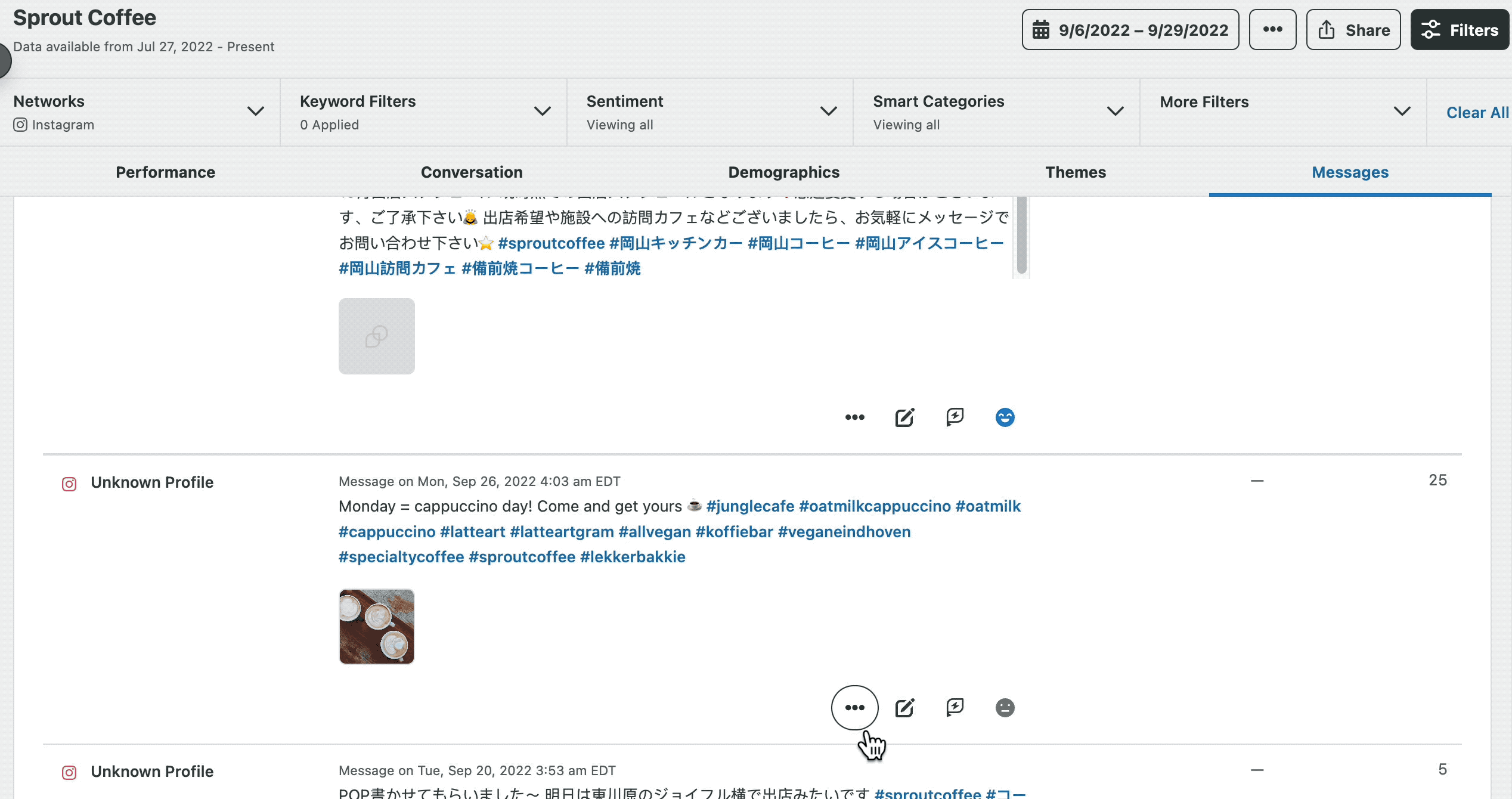Click the Instagram icon under Networks
The height and width of the screenshot is (799, 1512).
(x=20, y=125)
